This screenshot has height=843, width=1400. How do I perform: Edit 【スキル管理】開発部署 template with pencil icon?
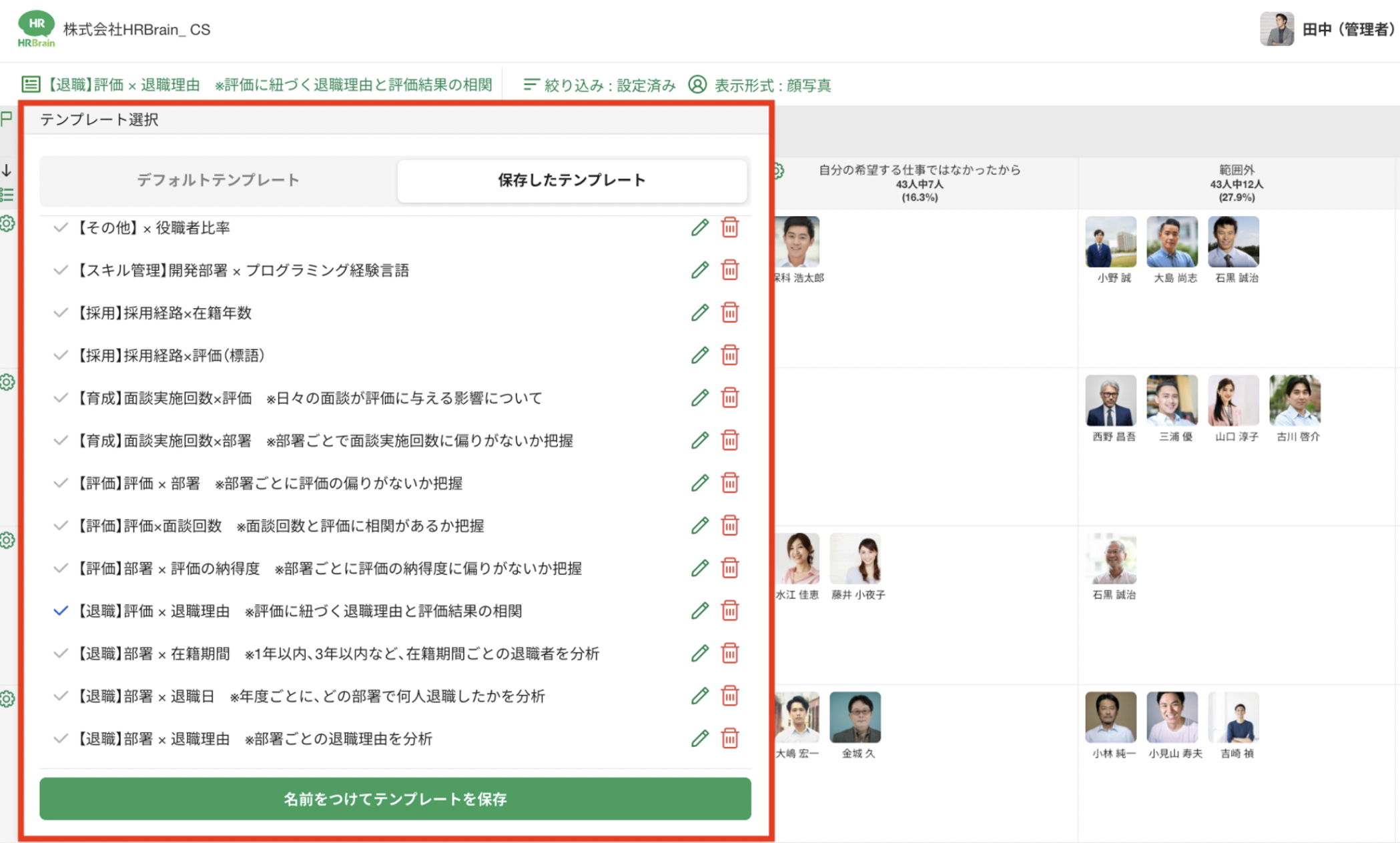699,270
